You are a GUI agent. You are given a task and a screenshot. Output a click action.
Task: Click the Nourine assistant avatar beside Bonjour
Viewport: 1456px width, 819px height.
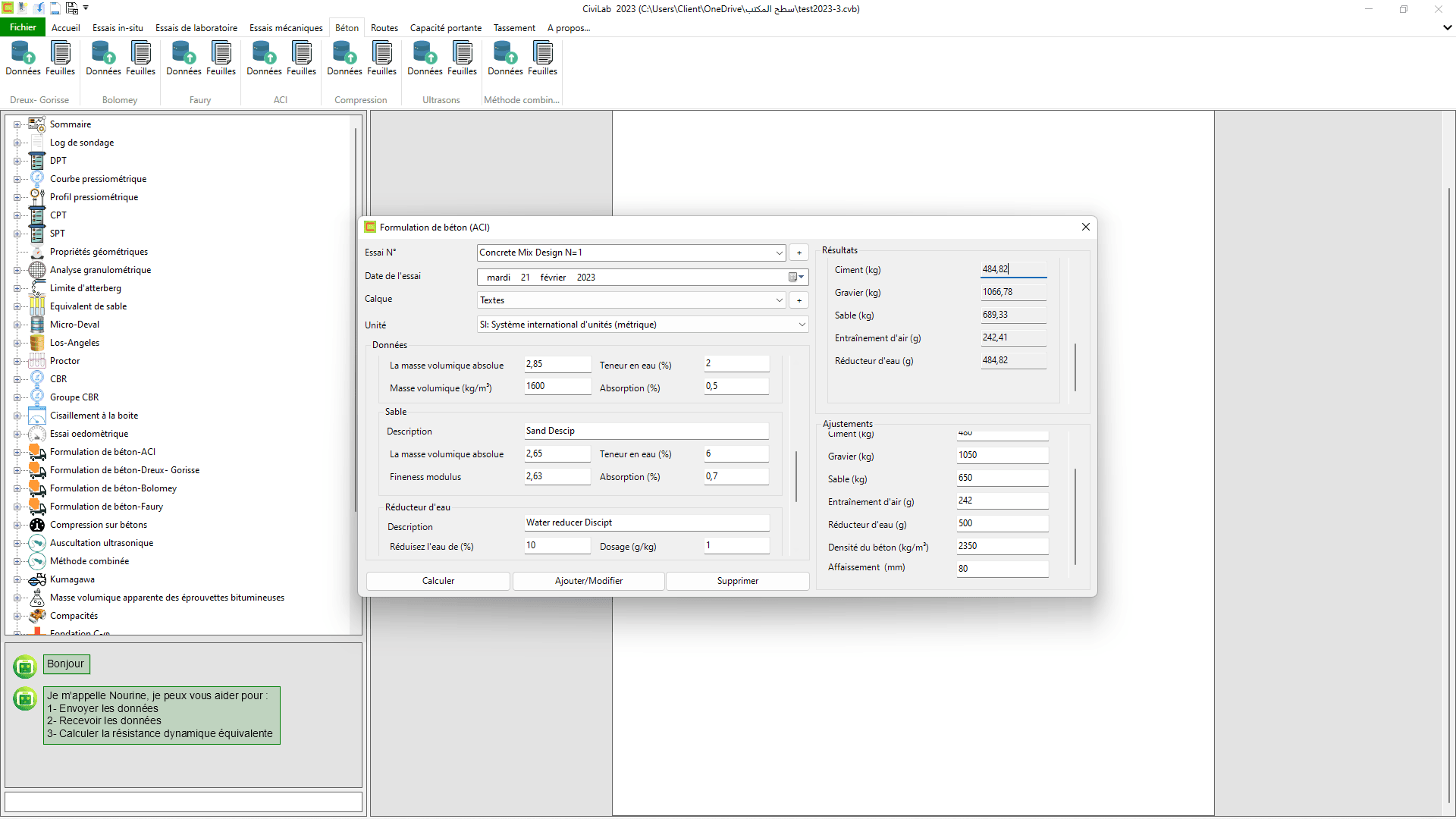[x=25, y=667]
